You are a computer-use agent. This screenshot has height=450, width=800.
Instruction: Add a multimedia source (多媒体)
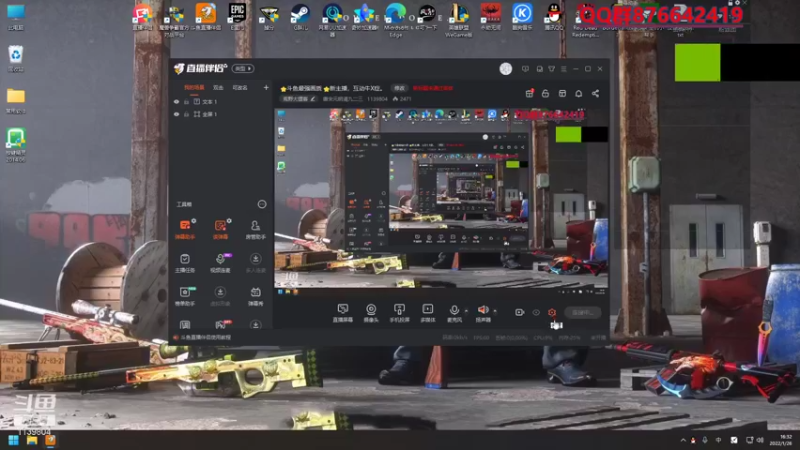tap(428, 312)
